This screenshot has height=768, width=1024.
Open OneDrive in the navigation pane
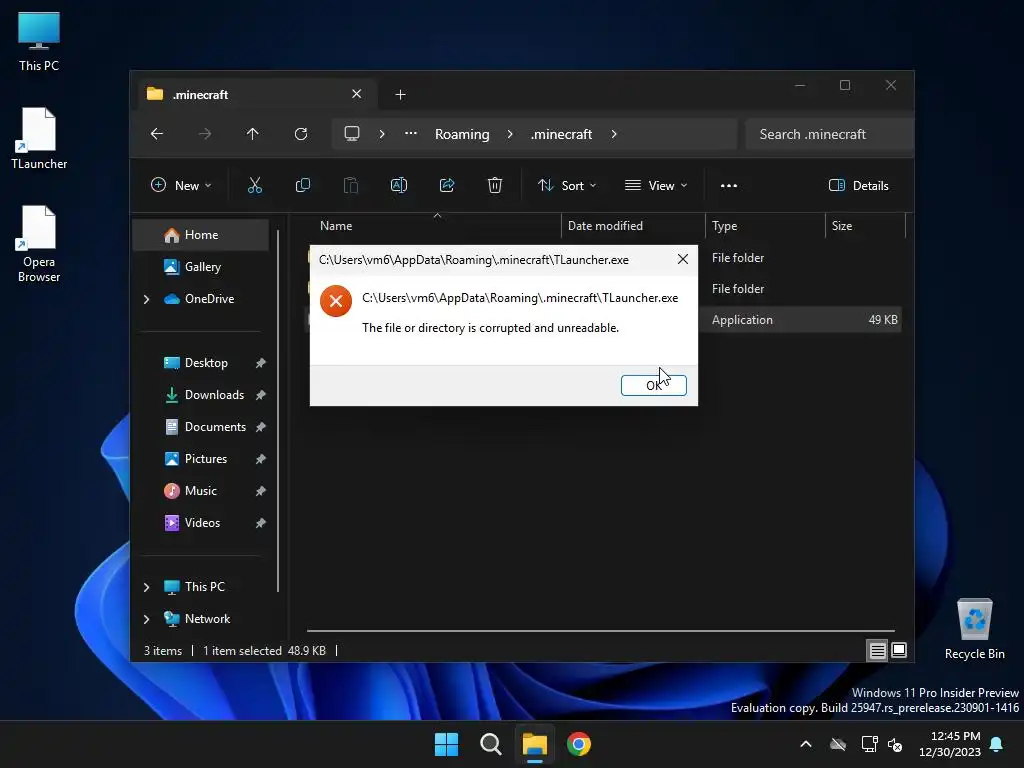click(x=200, y=298)
